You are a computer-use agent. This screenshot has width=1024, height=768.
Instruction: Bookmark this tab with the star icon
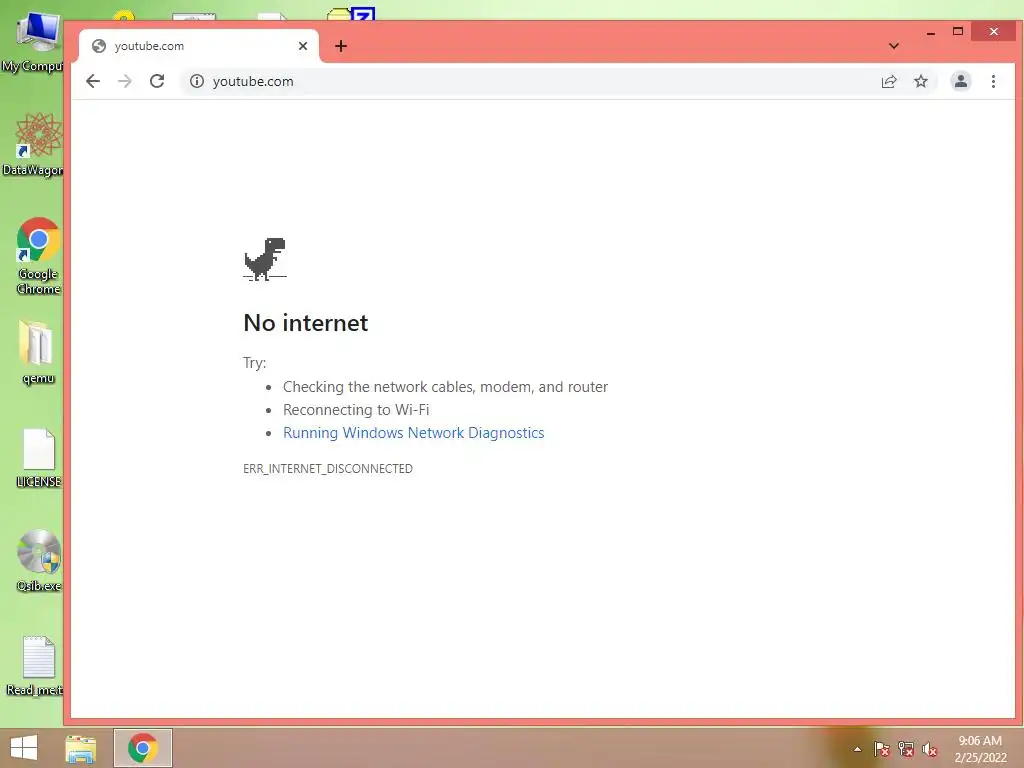point(921,82)
